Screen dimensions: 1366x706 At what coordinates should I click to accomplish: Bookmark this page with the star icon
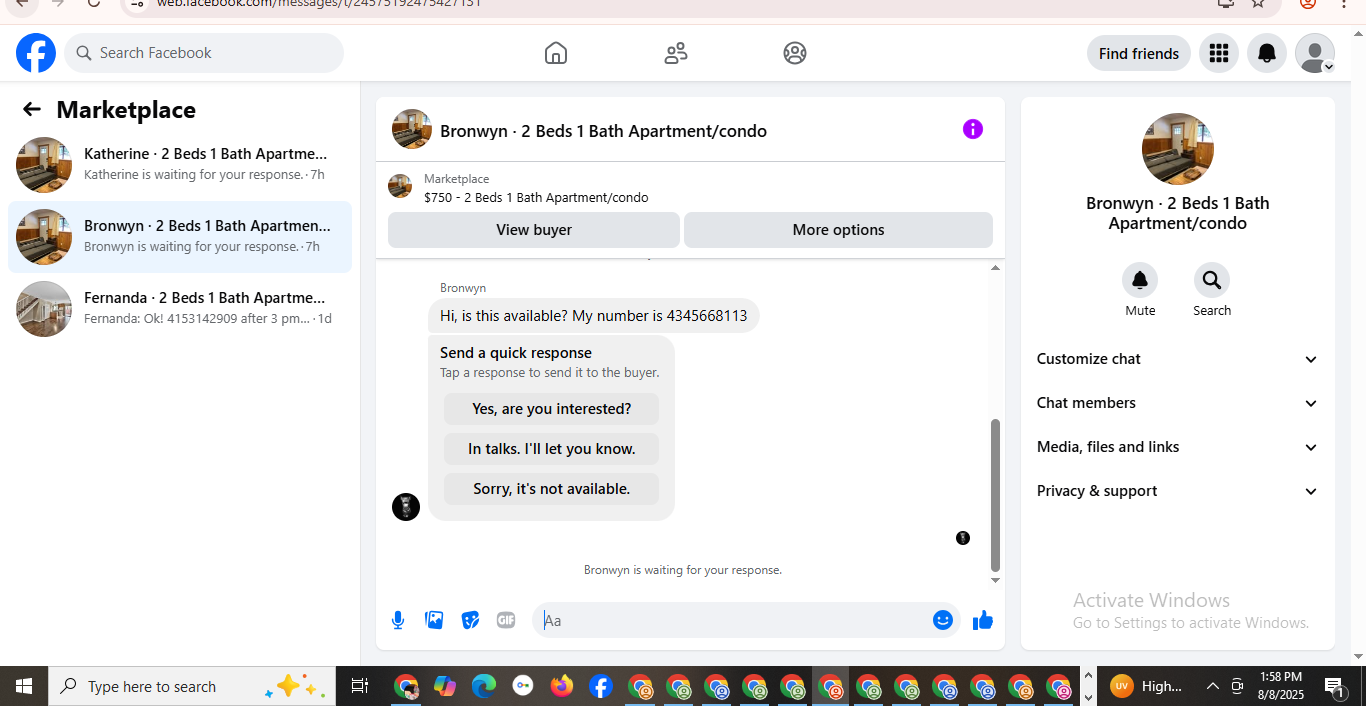click(1259, 3)
